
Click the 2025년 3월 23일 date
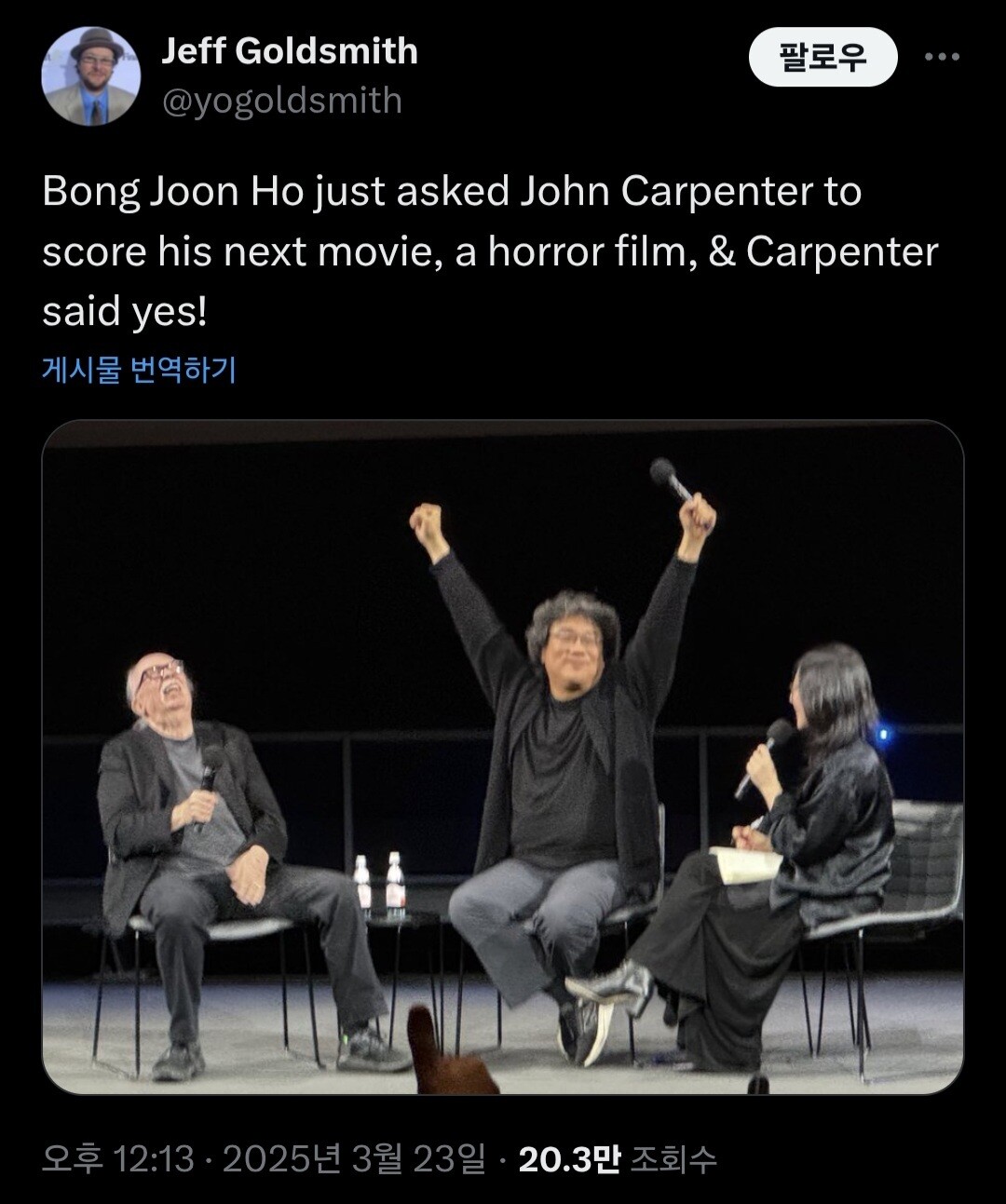(354, 1159)
